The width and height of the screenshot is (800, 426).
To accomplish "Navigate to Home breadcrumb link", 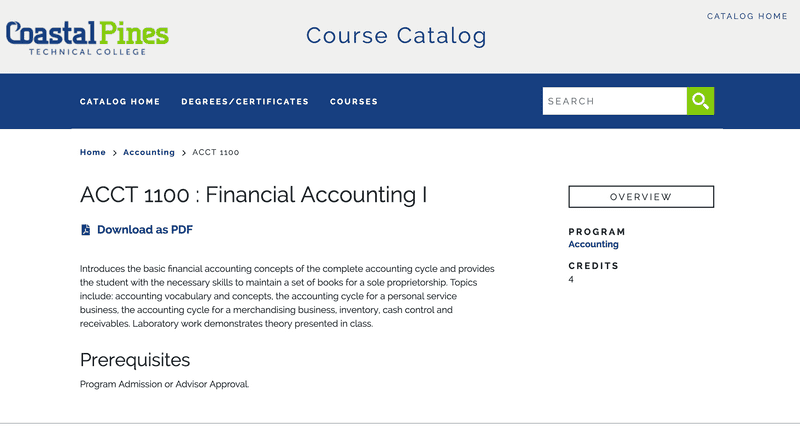I will 93,152.
